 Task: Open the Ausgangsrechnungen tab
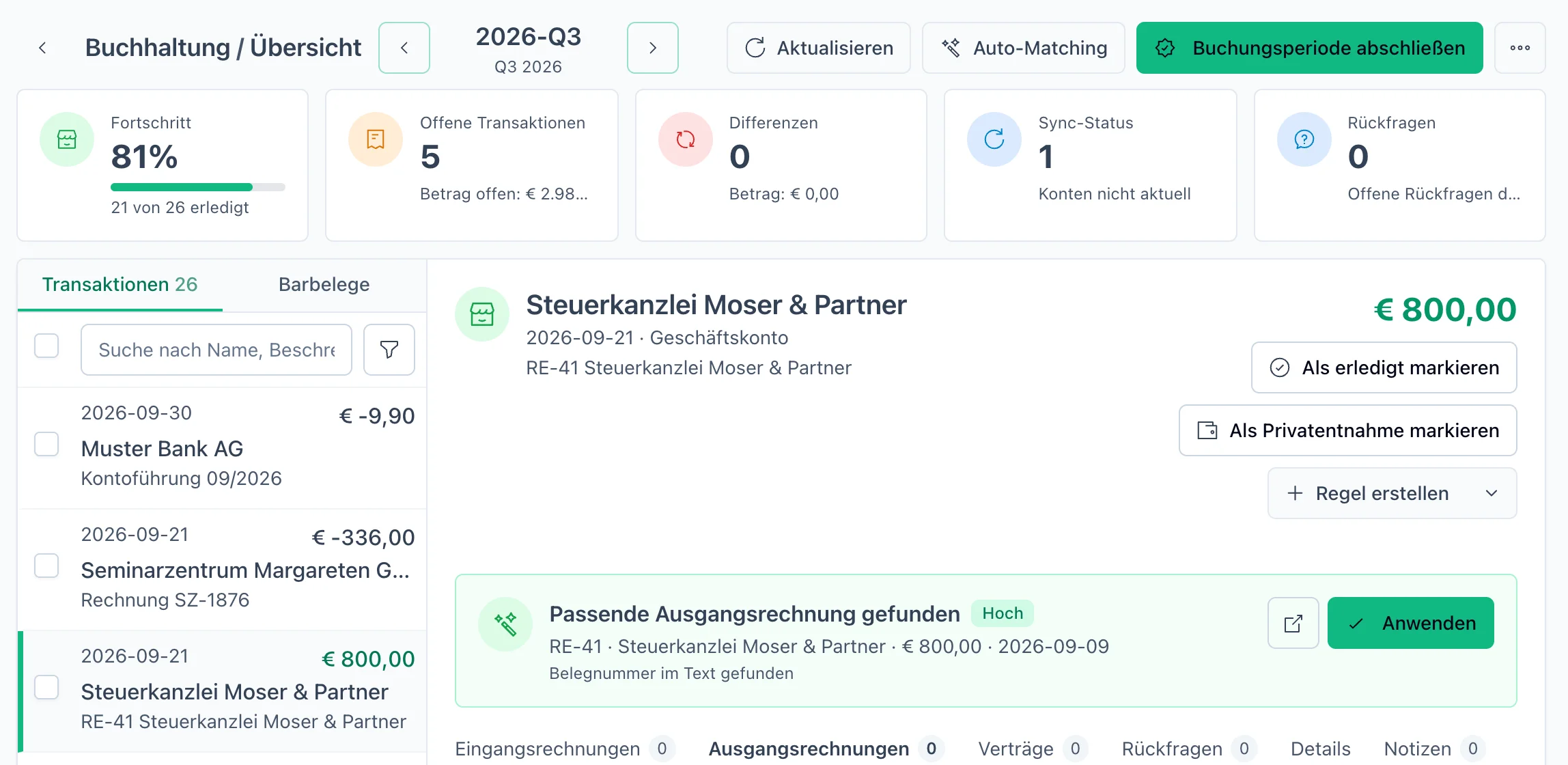pyautogui.click(x=826, y=749)
